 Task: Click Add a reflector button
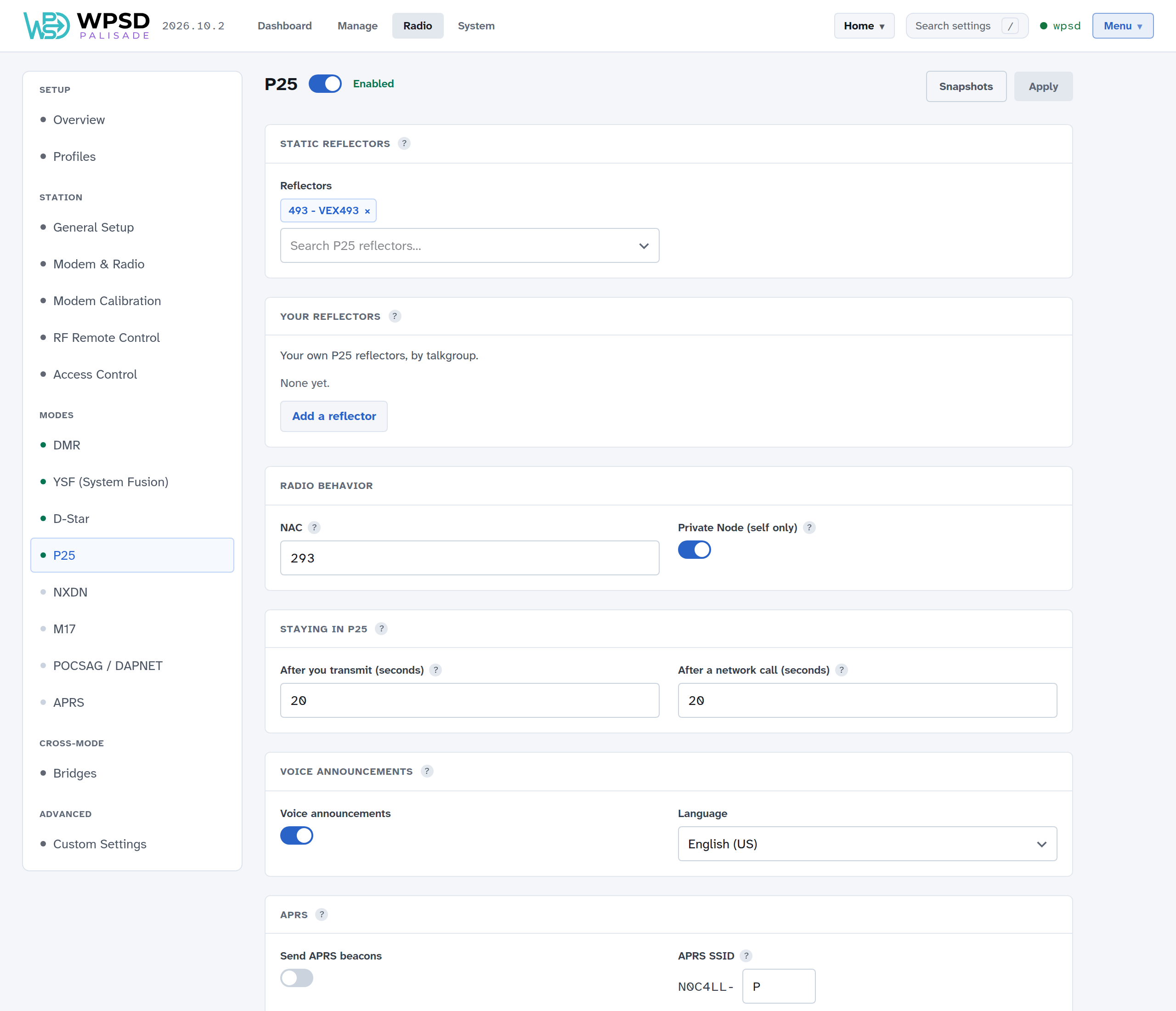[x=334, y=416]
